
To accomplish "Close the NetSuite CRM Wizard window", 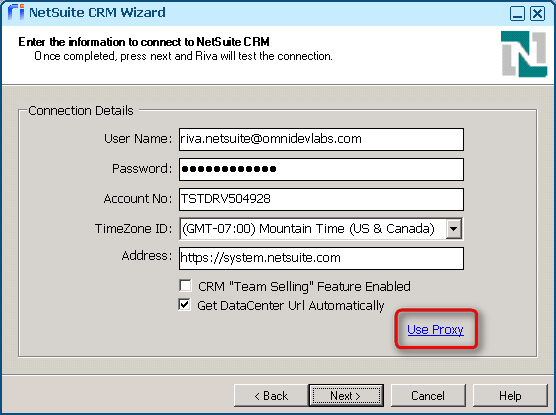I will click(538, 14).
